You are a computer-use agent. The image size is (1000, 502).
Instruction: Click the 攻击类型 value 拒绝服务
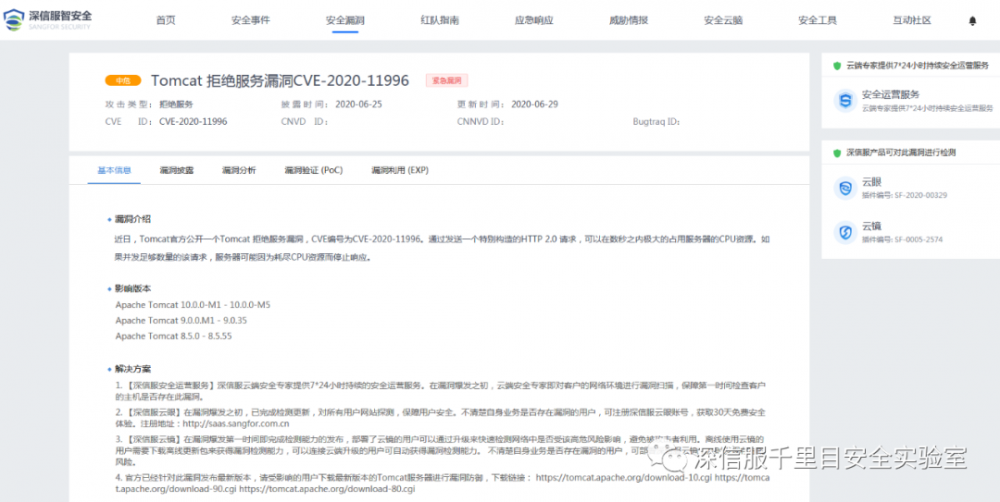tap(176, 104)
